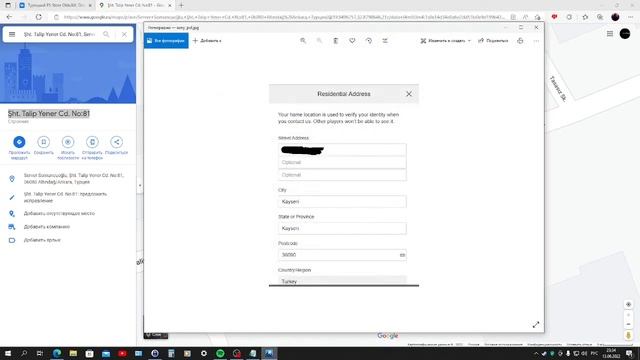The height and width of the screenshot is (360, 640).
Task: Click the second Optional address field
Action: (x=342, y=175)
